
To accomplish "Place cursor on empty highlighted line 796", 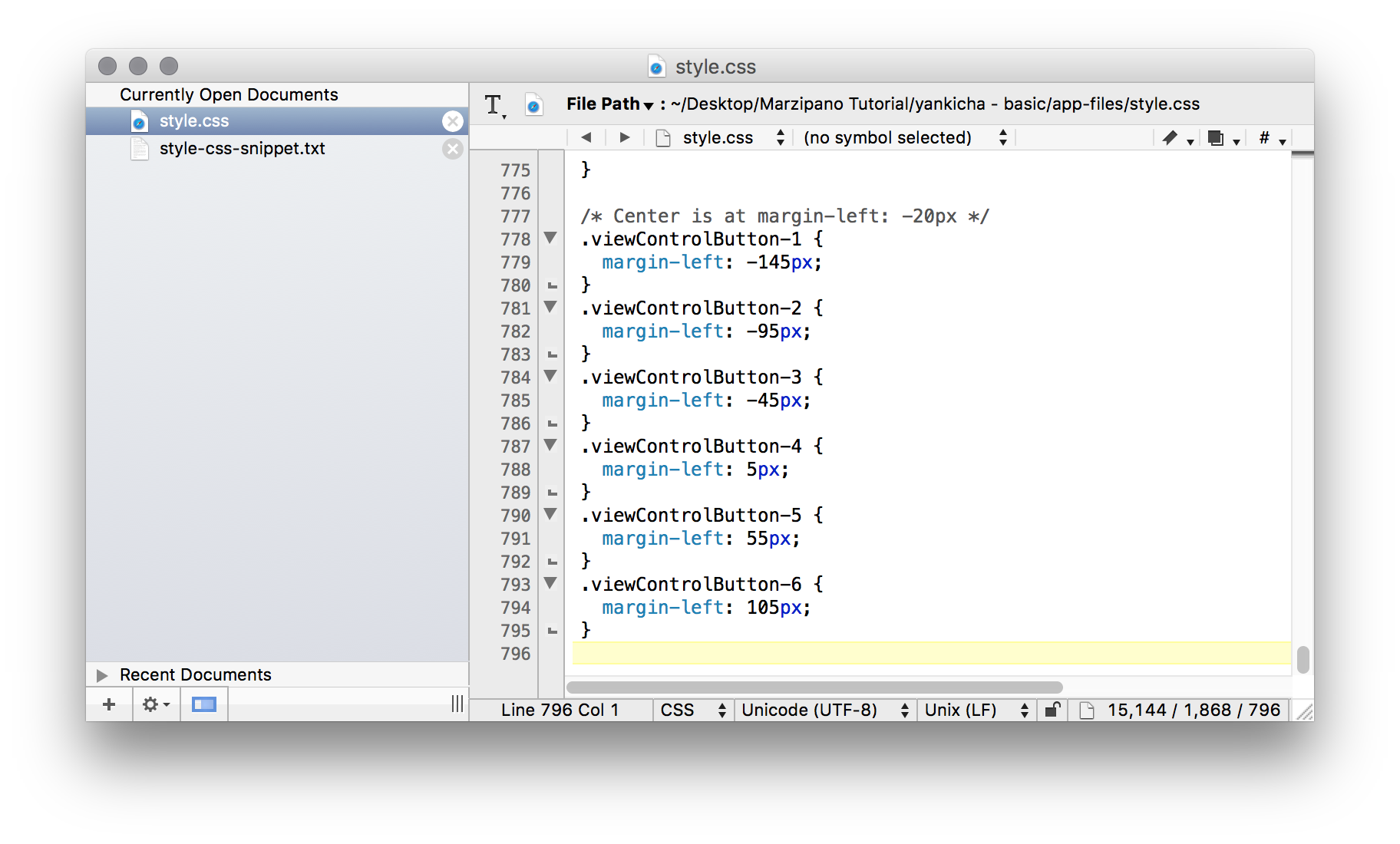I will coord(932,653).
